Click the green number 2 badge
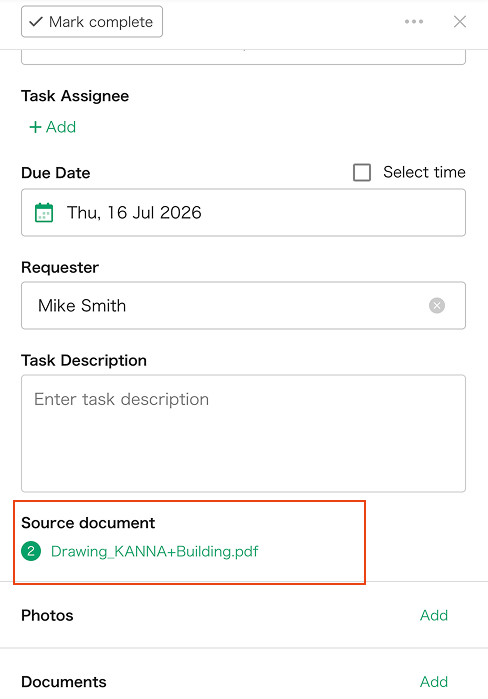Image resolution: width=488 pixels, height=699 pixels. 31,551
